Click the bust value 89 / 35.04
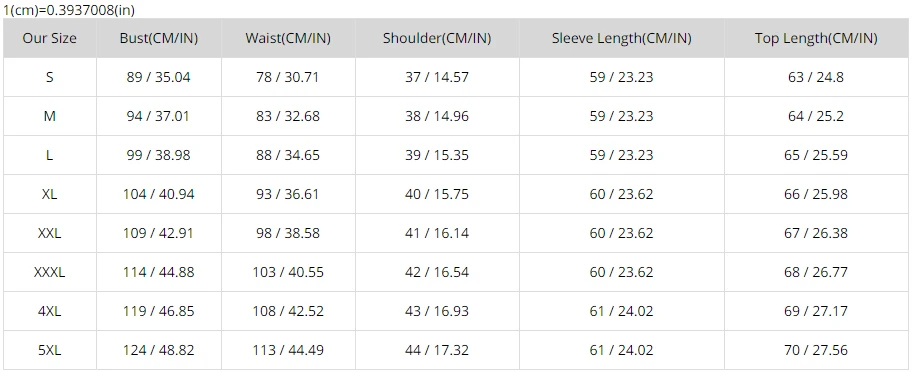 (158, 77)
